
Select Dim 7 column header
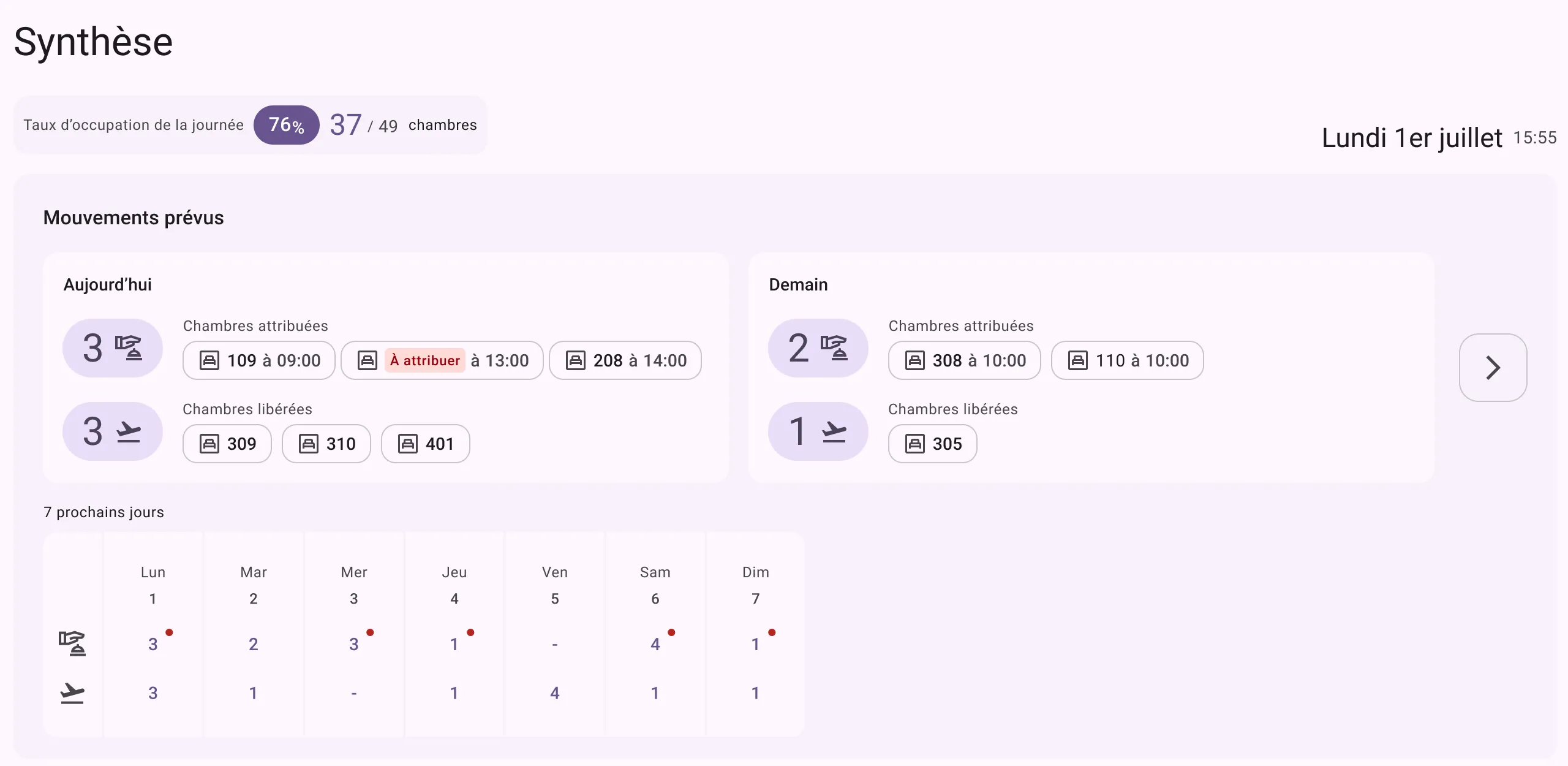[x=756, y=585]
